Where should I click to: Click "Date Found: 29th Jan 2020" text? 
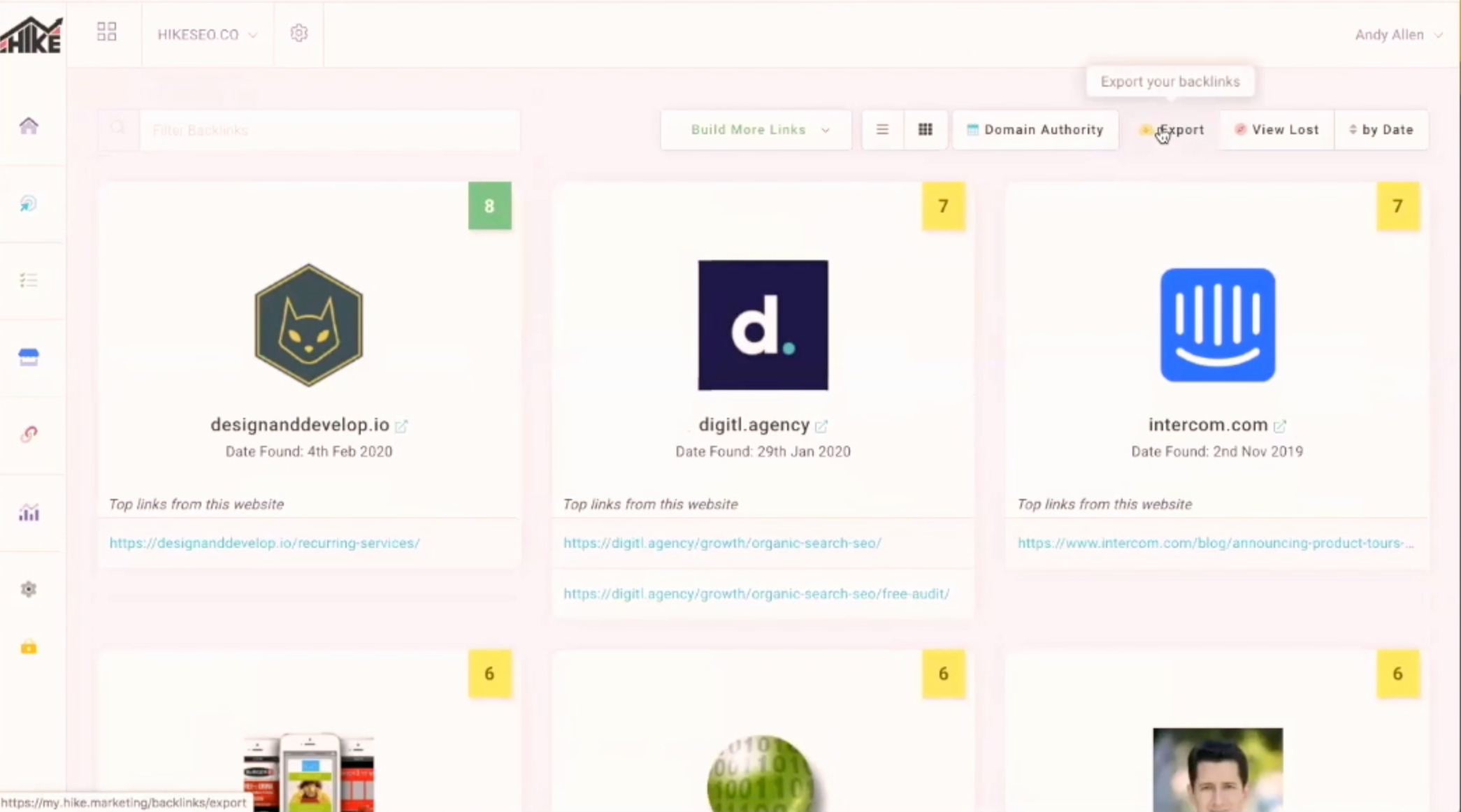[763, 451]
